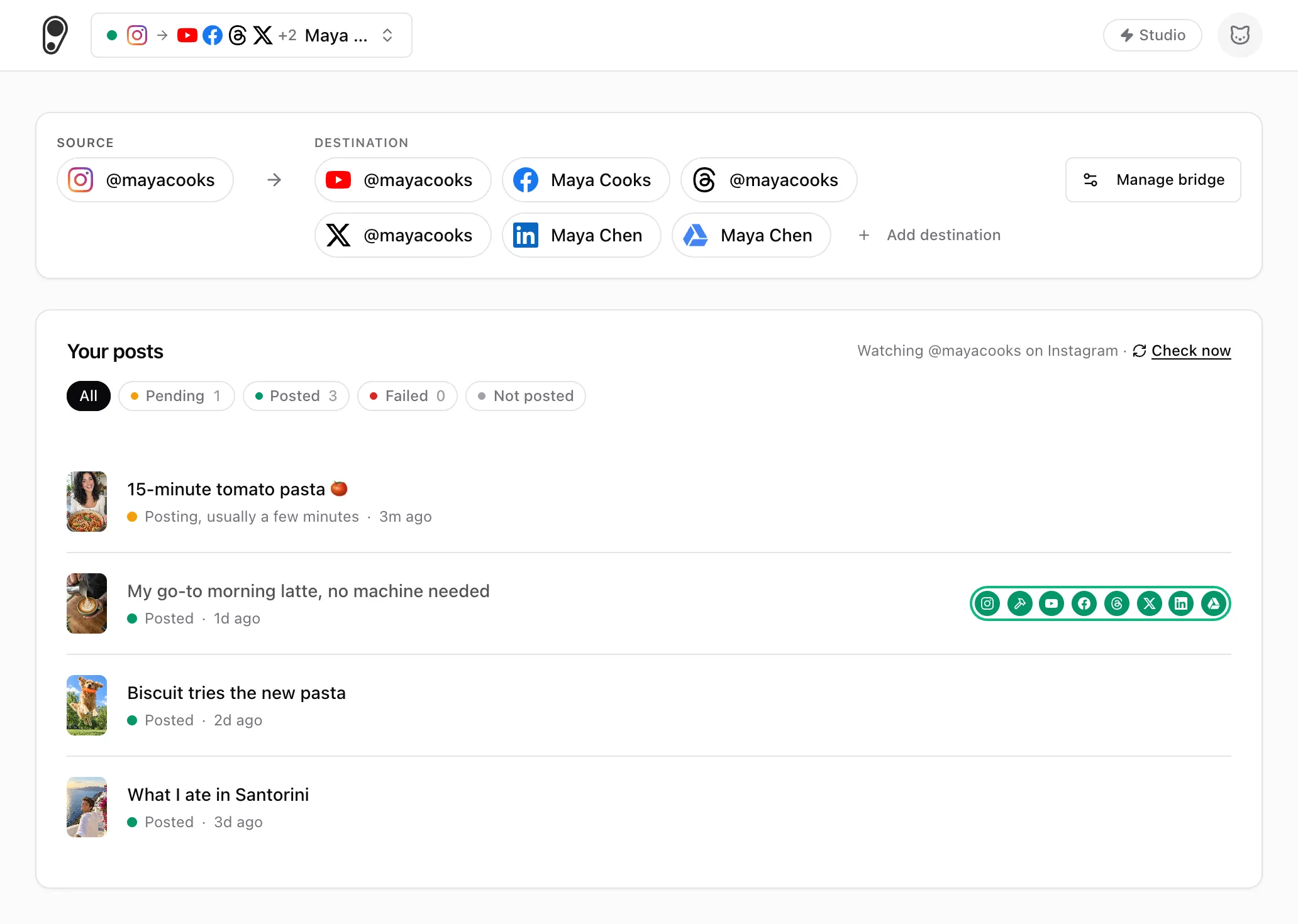Click Facebook status icon on latte post

point(1084,603)
